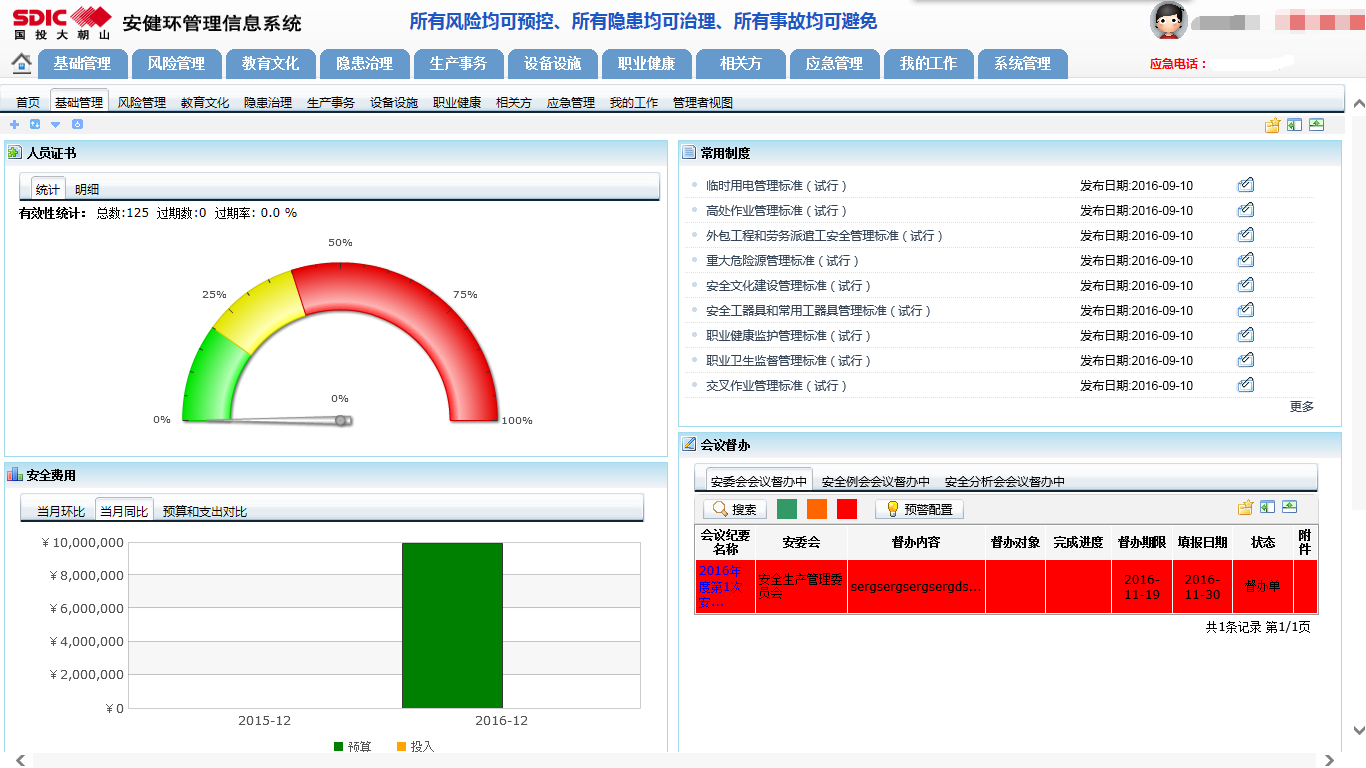
Task: Click the 预警配置 button
Action: point(919,509)
